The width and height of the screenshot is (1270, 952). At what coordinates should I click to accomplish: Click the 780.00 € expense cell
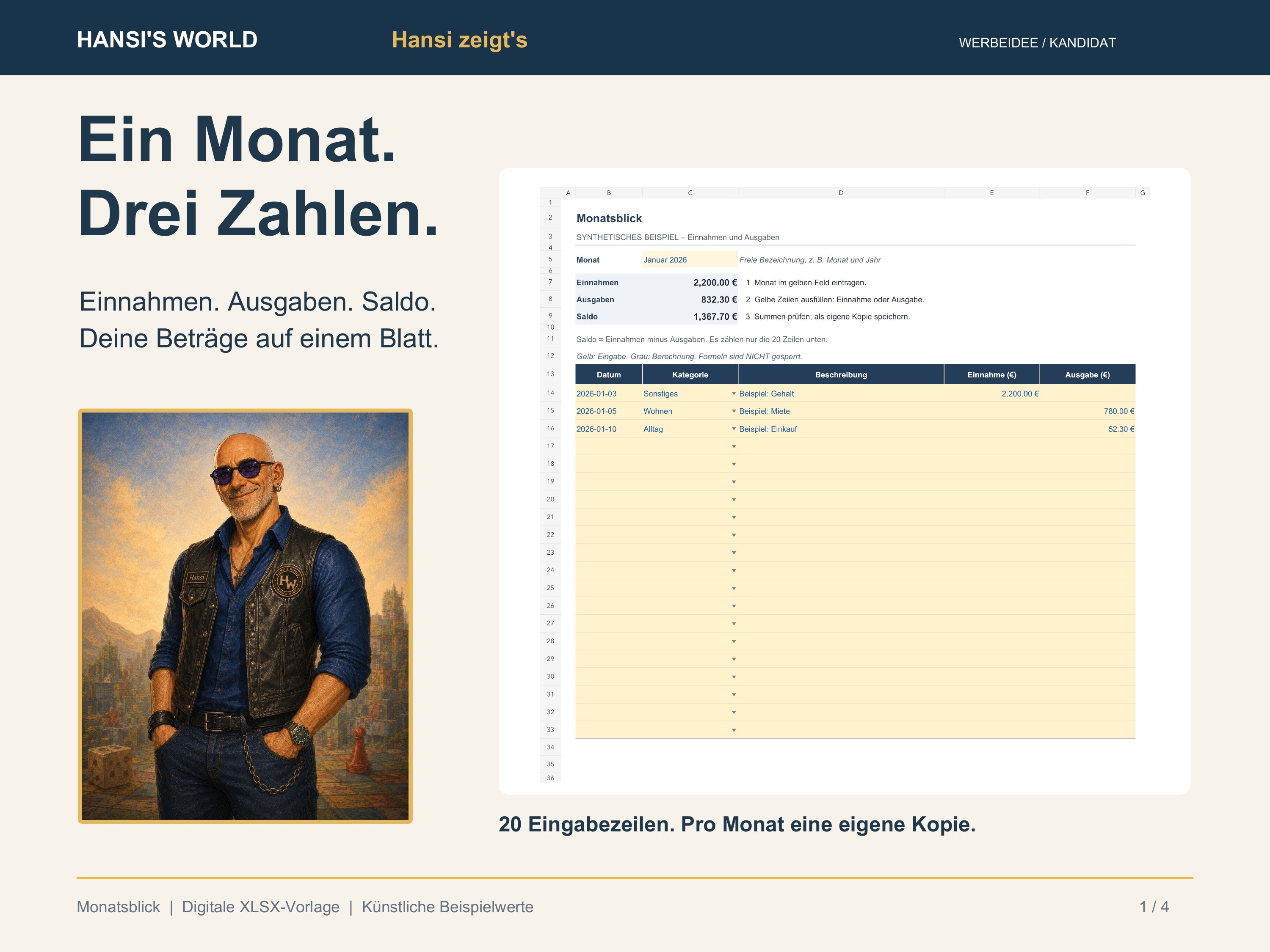click(1088, 411)
